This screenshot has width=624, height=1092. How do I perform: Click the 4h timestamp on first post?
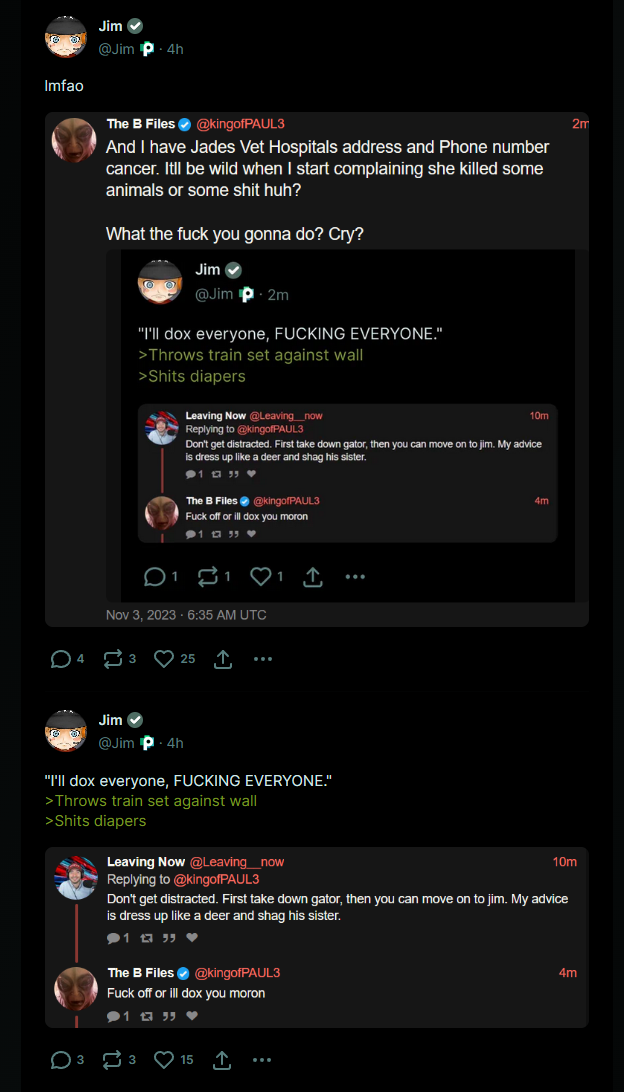[175, 49]
